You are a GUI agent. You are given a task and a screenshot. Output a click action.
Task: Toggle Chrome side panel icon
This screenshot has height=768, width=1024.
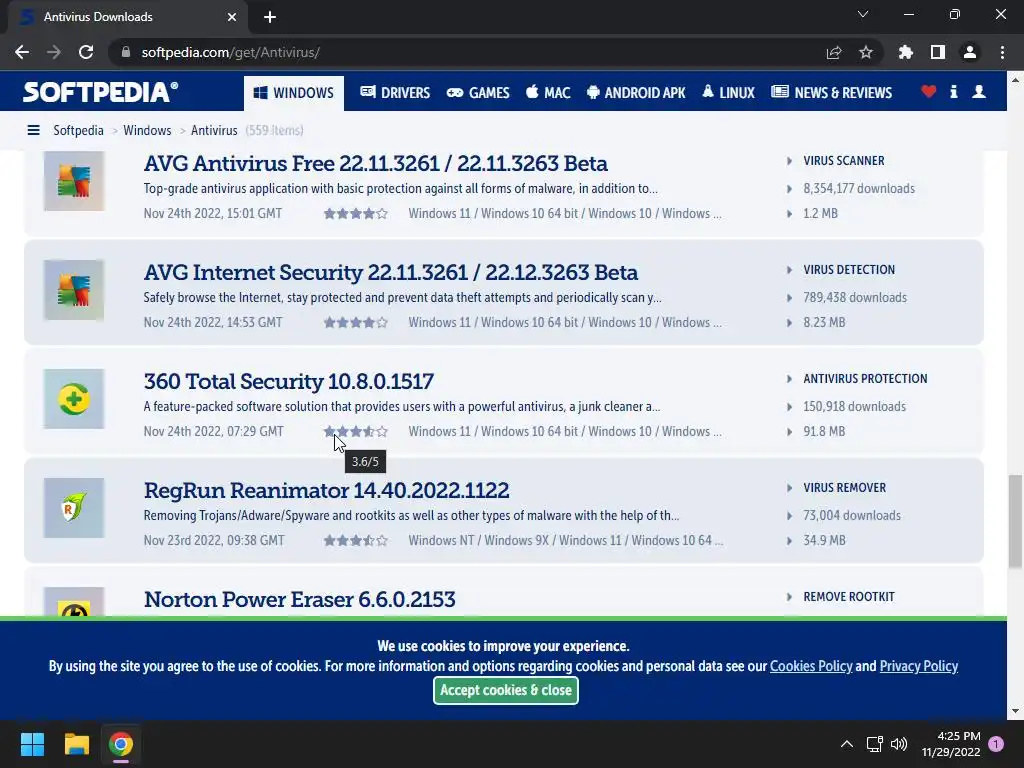click(x=938, y=52)
